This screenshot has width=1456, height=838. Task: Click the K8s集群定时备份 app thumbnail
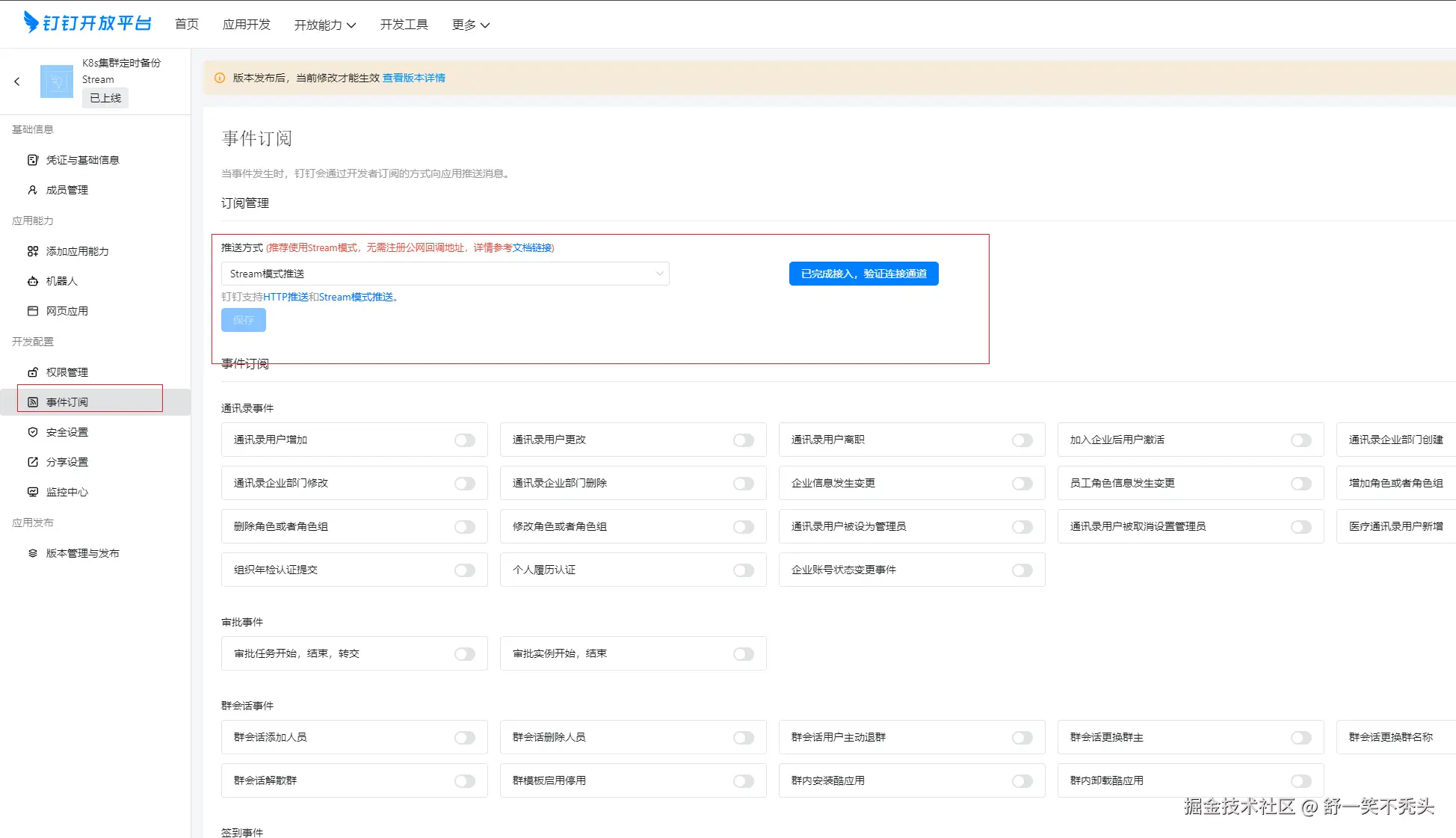click(x=57, y=81)
